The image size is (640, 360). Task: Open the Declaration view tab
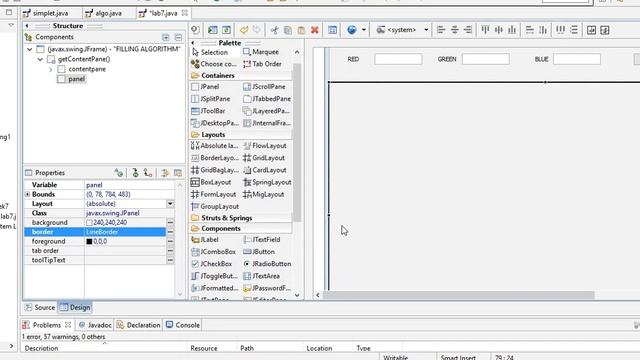click(139, 325)
